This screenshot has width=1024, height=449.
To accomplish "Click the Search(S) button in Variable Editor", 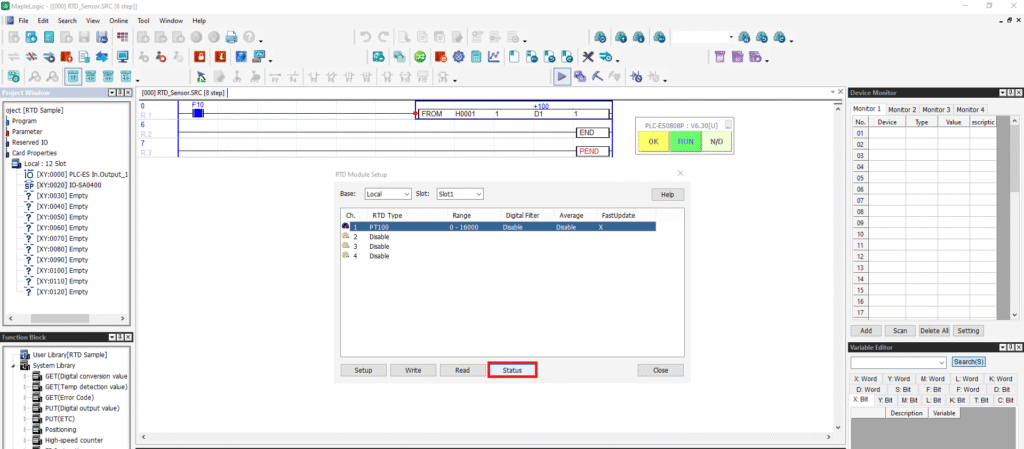I will pos(968,362).
